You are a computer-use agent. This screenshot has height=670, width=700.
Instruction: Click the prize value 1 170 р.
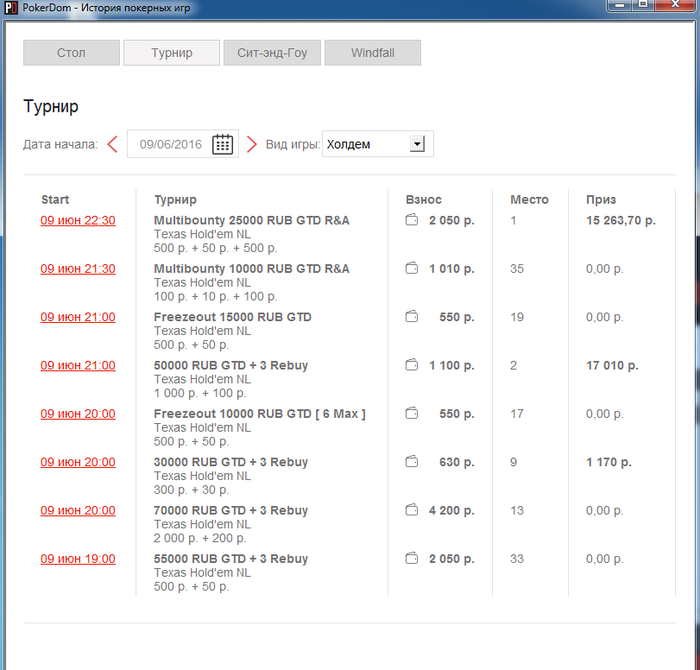pos(608,462)
